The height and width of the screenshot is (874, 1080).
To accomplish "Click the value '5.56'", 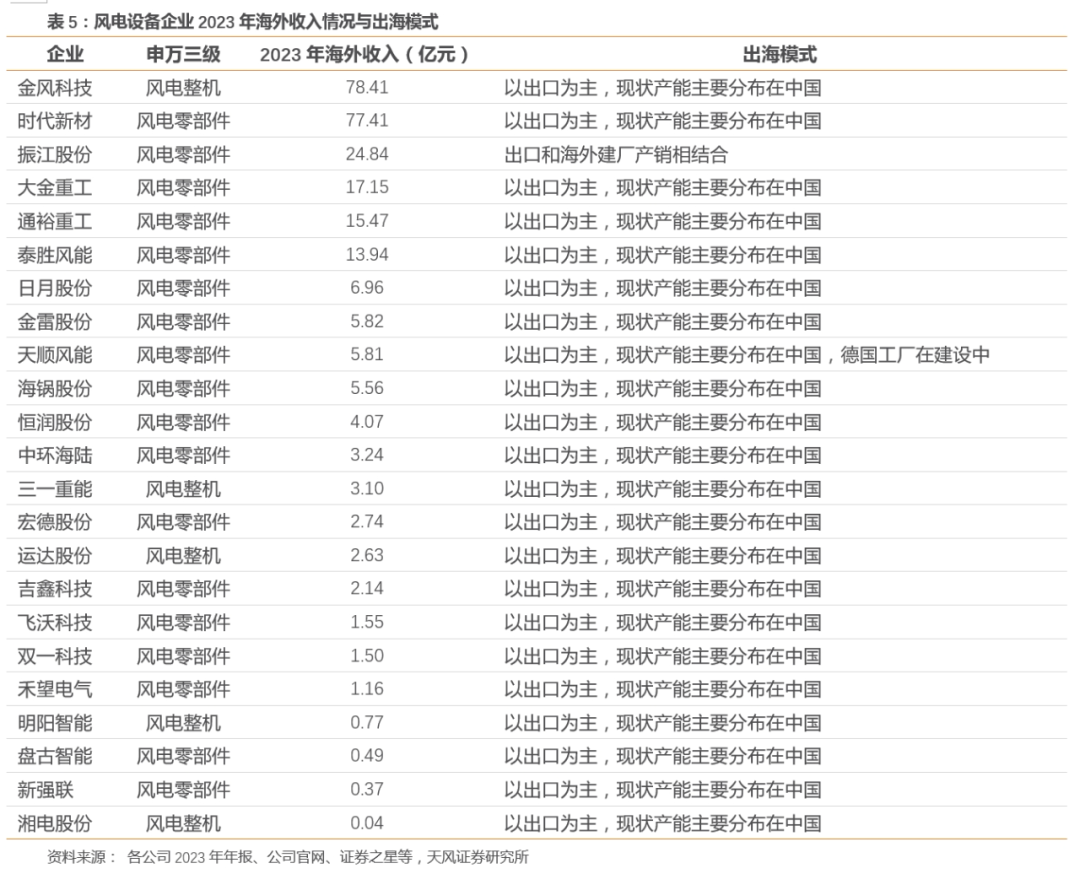I will (x=367, y=388).
